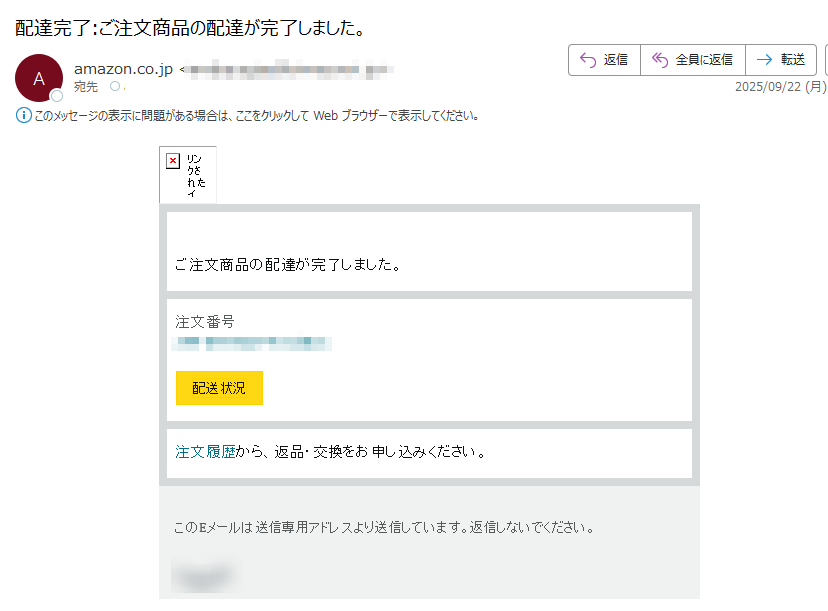Click the email subject line 配達完了

click(189, 28)
